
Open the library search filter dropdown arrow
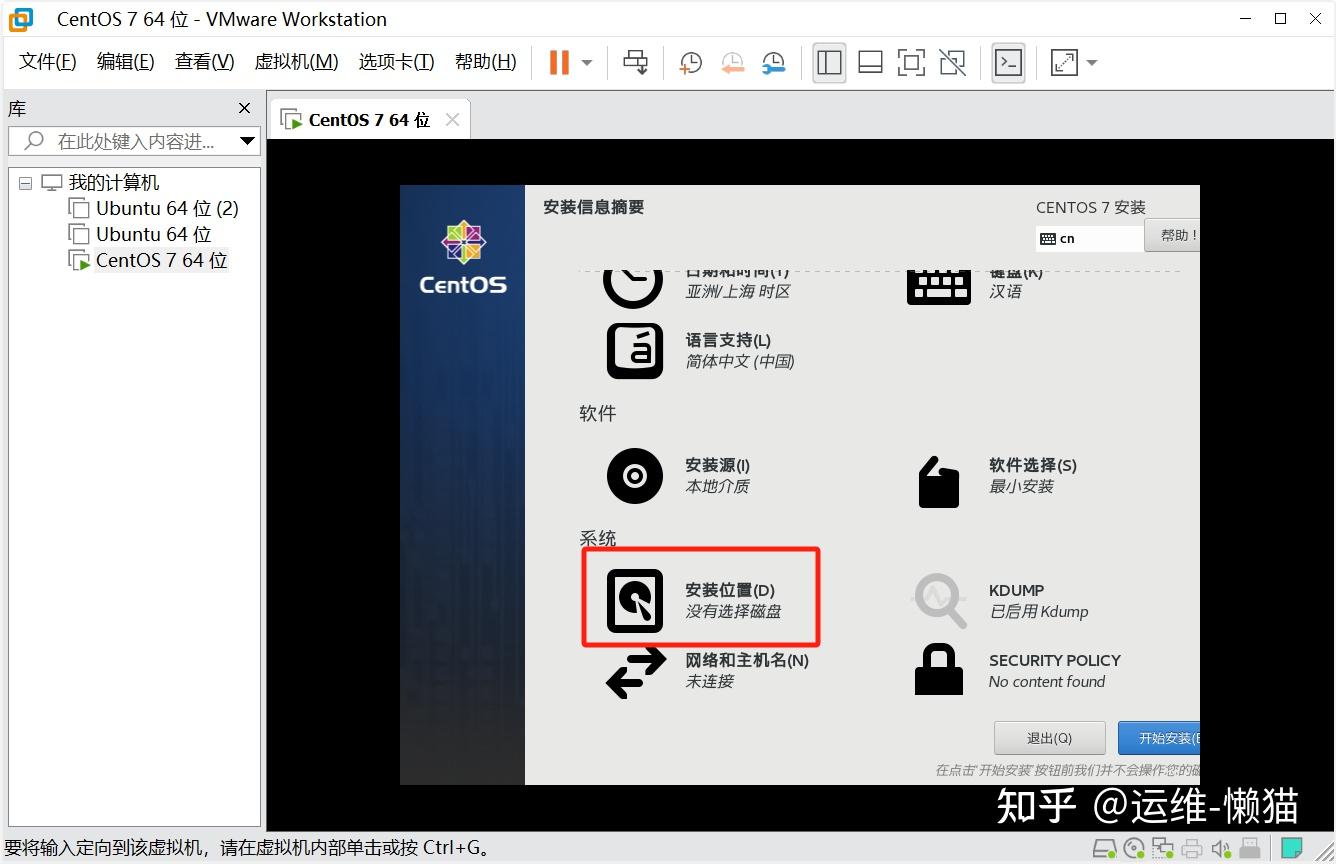(x=248, y=141)
